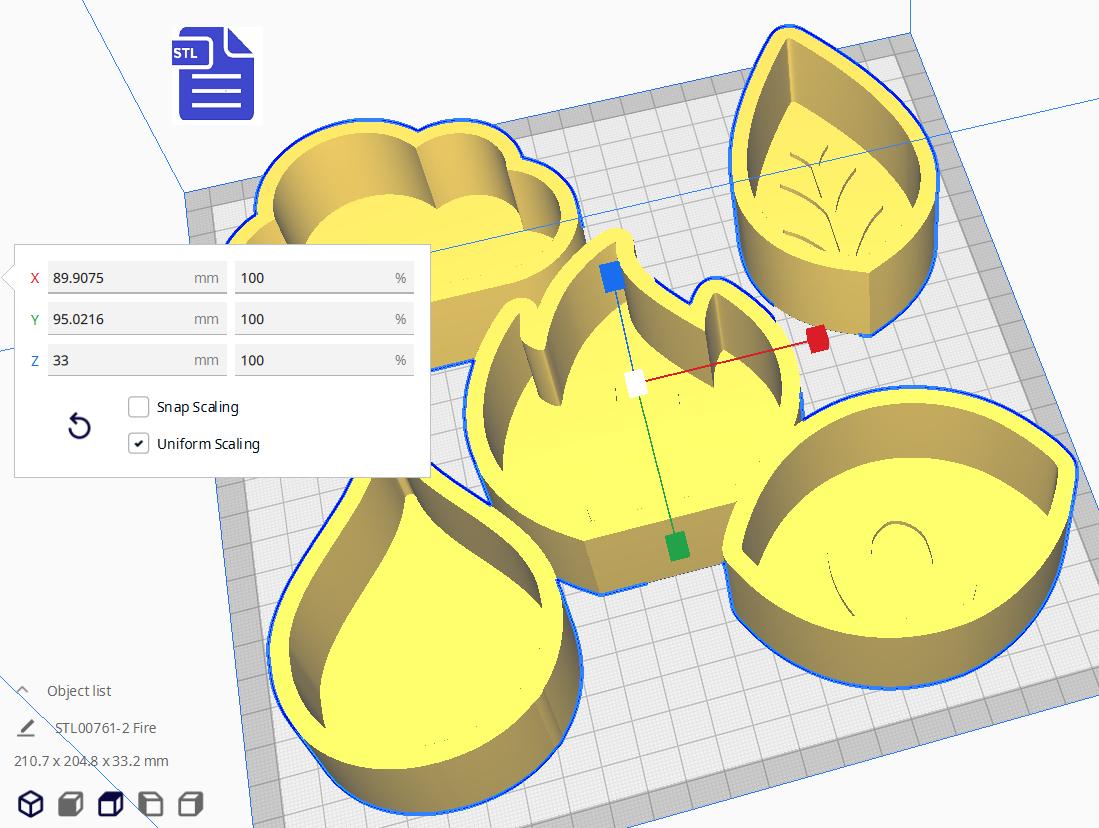Select the STL00761-2 Fire object entry
This screenshot has height=828, width=1099.
tap(106, 728)
